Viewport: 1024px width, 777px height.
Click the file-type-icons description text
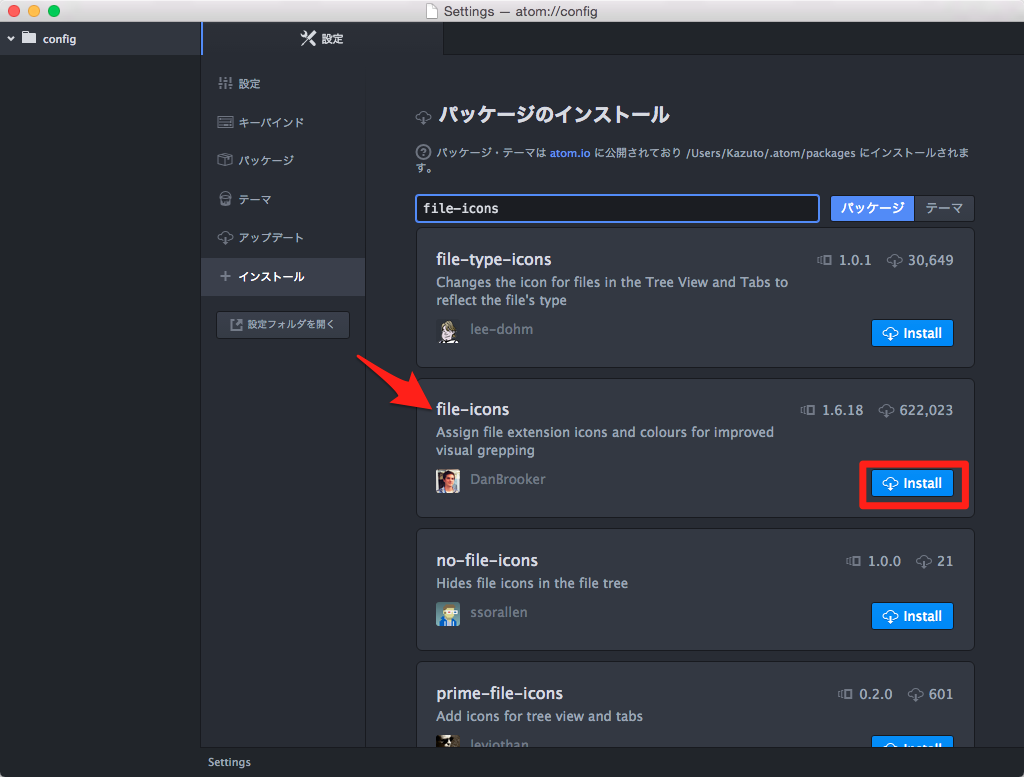tap(612, 291)
